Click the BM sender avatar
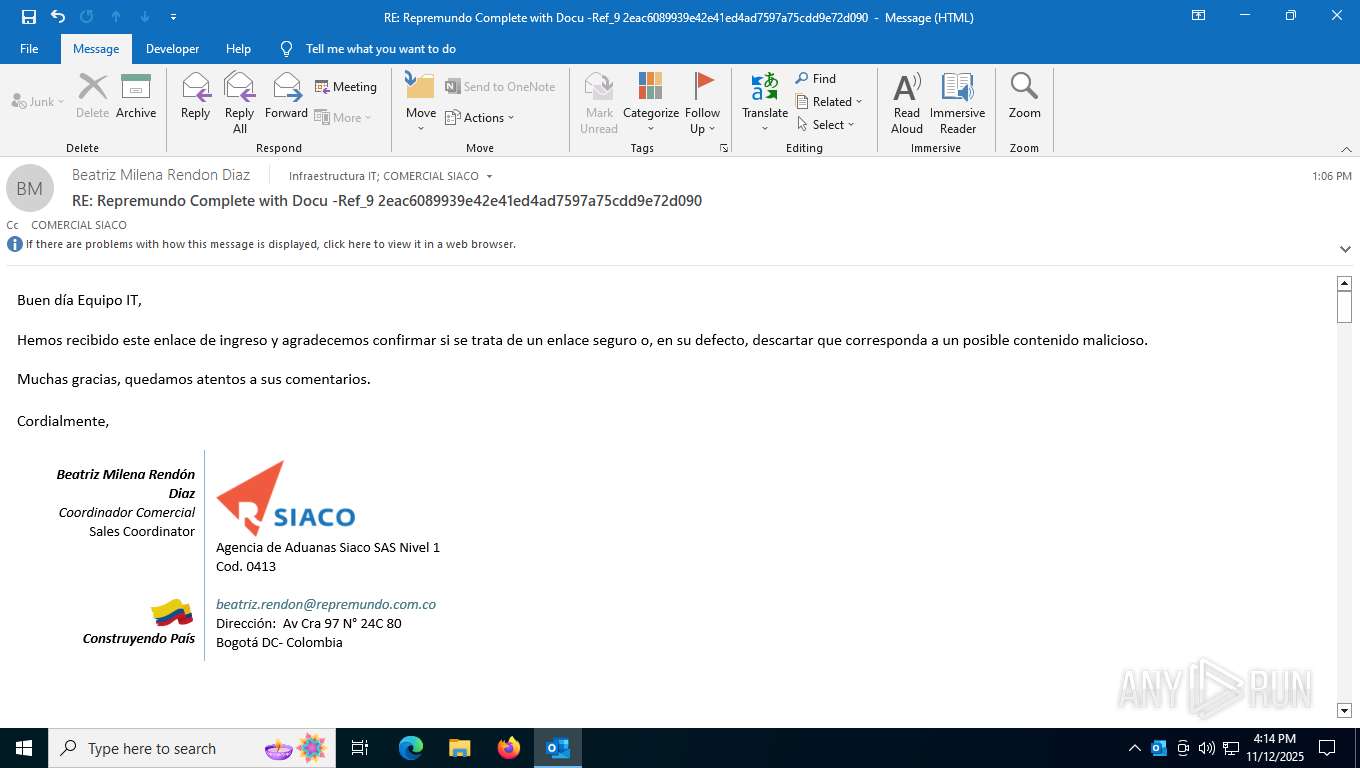The height and width of the screenshot is (768, 1360). tap(30, 188)
